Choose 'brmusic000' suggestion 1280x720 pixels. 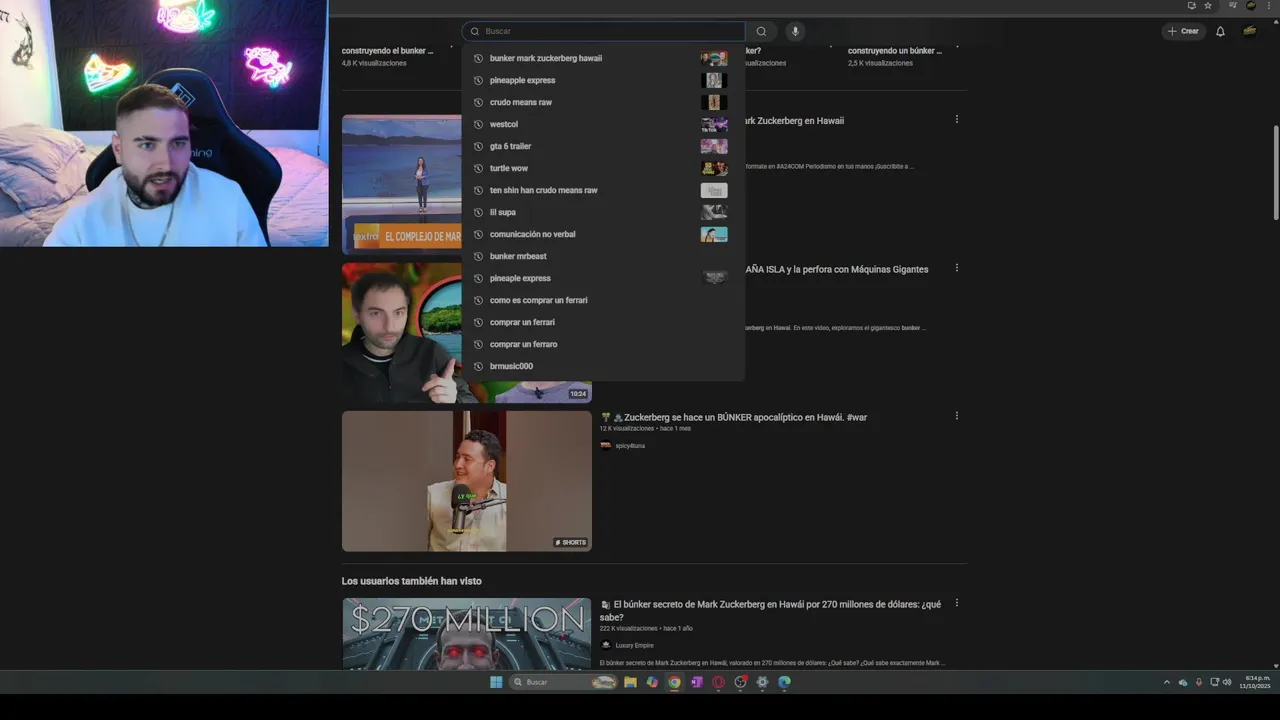pos(604,366)
